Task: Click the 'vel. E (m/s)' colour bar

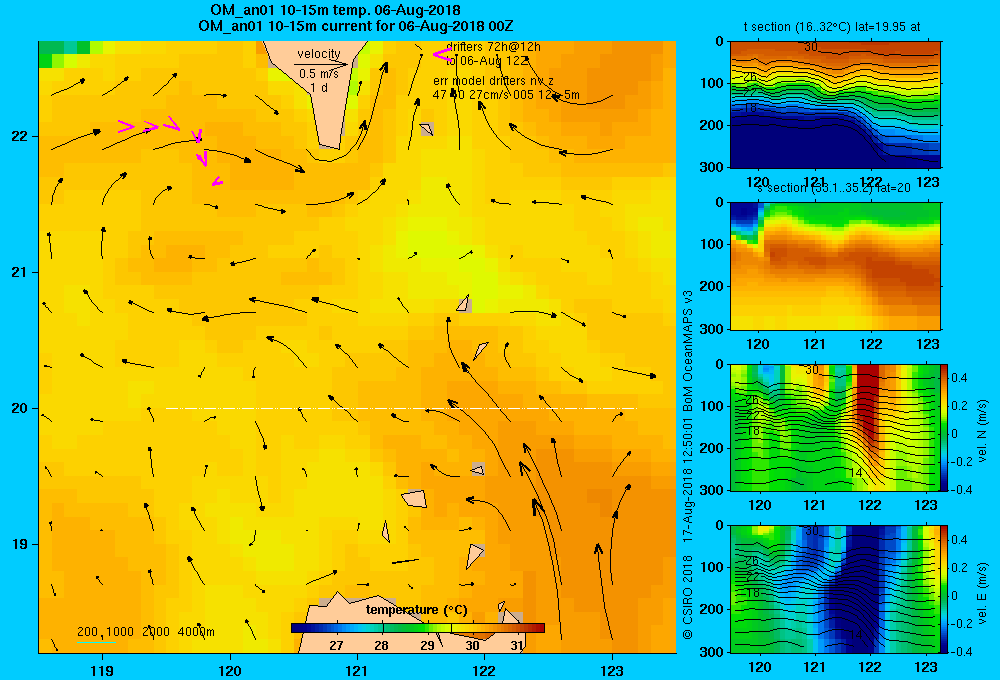Action: (x=944, y=589)
